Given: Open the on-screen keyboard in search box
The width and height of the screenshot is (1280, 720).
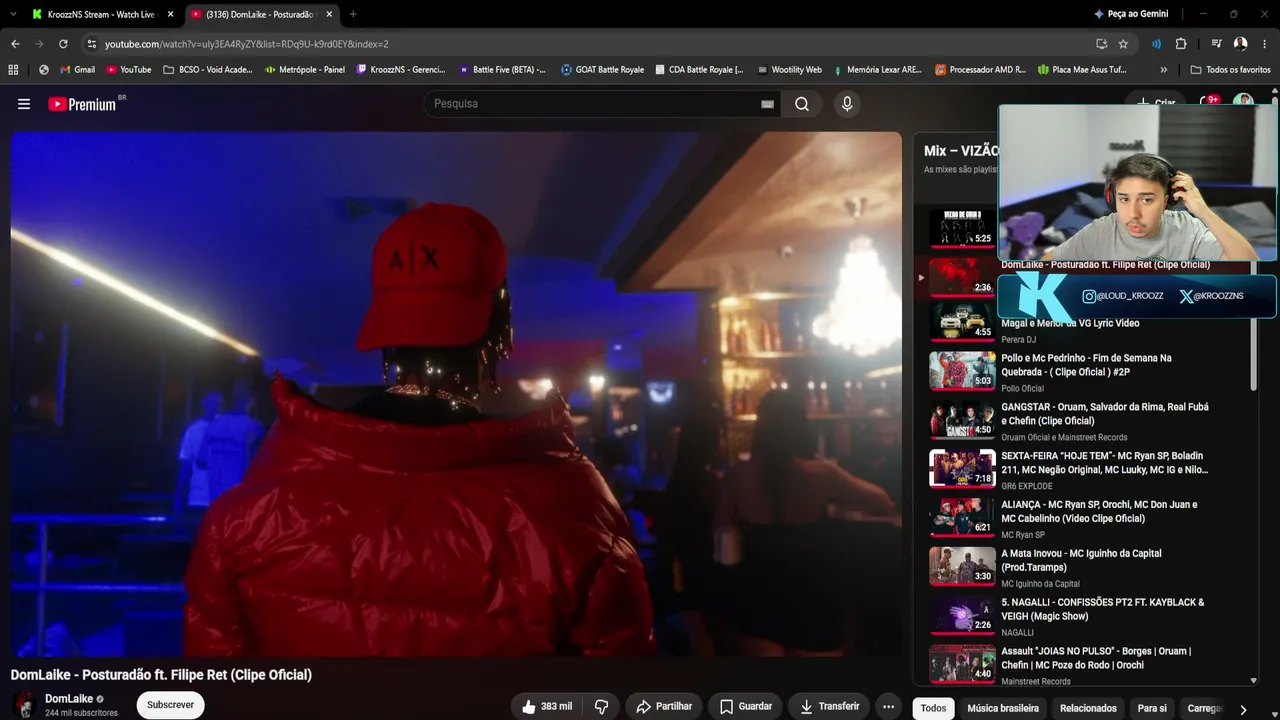Looking at the screenshot, I should 767,104.
